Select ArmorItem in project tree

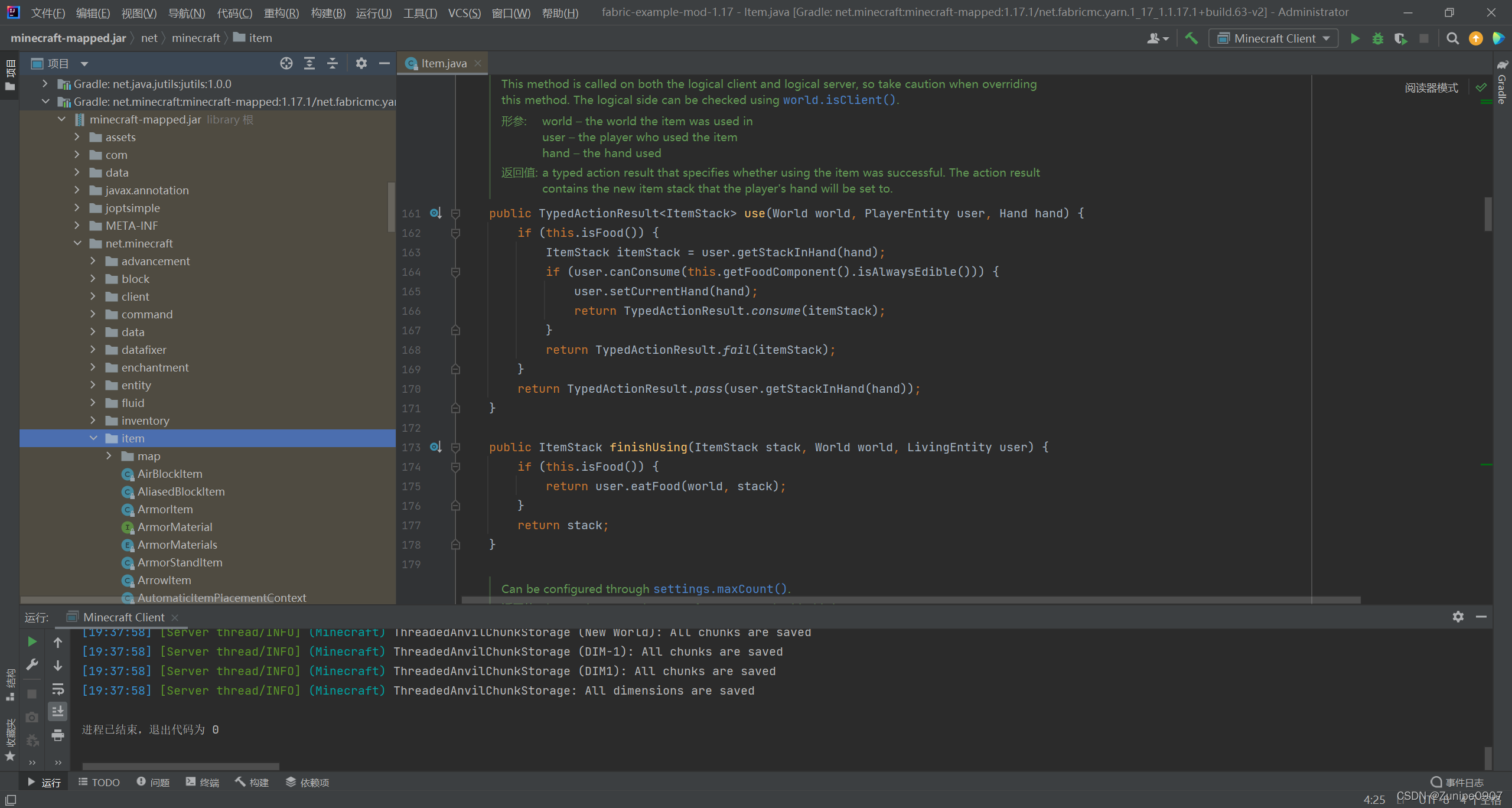(162, 508)
